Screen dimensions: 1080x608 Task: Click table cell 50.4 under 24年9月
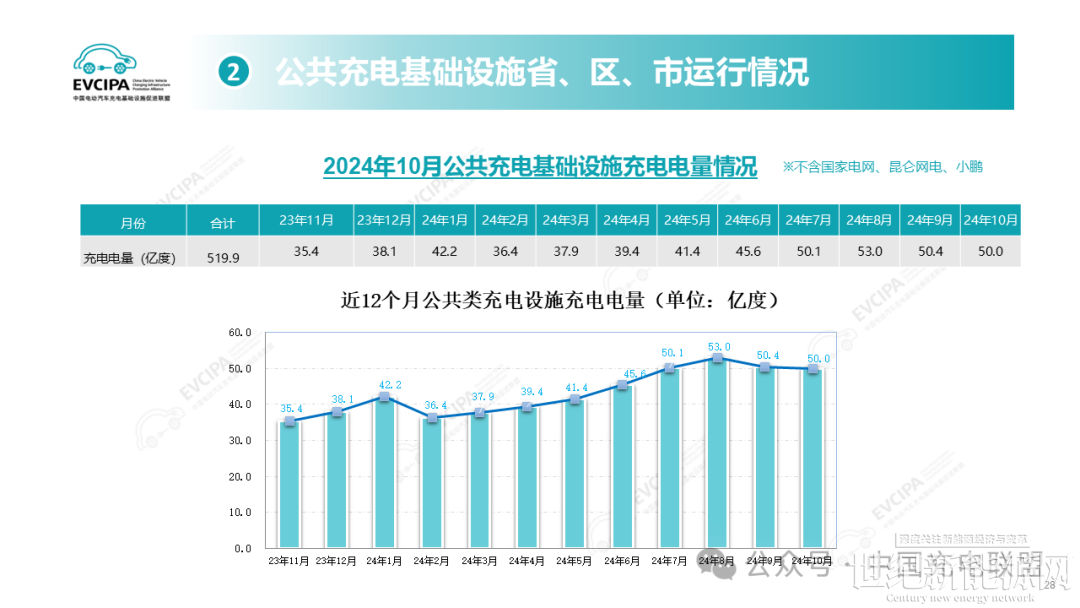click(931, 252)
